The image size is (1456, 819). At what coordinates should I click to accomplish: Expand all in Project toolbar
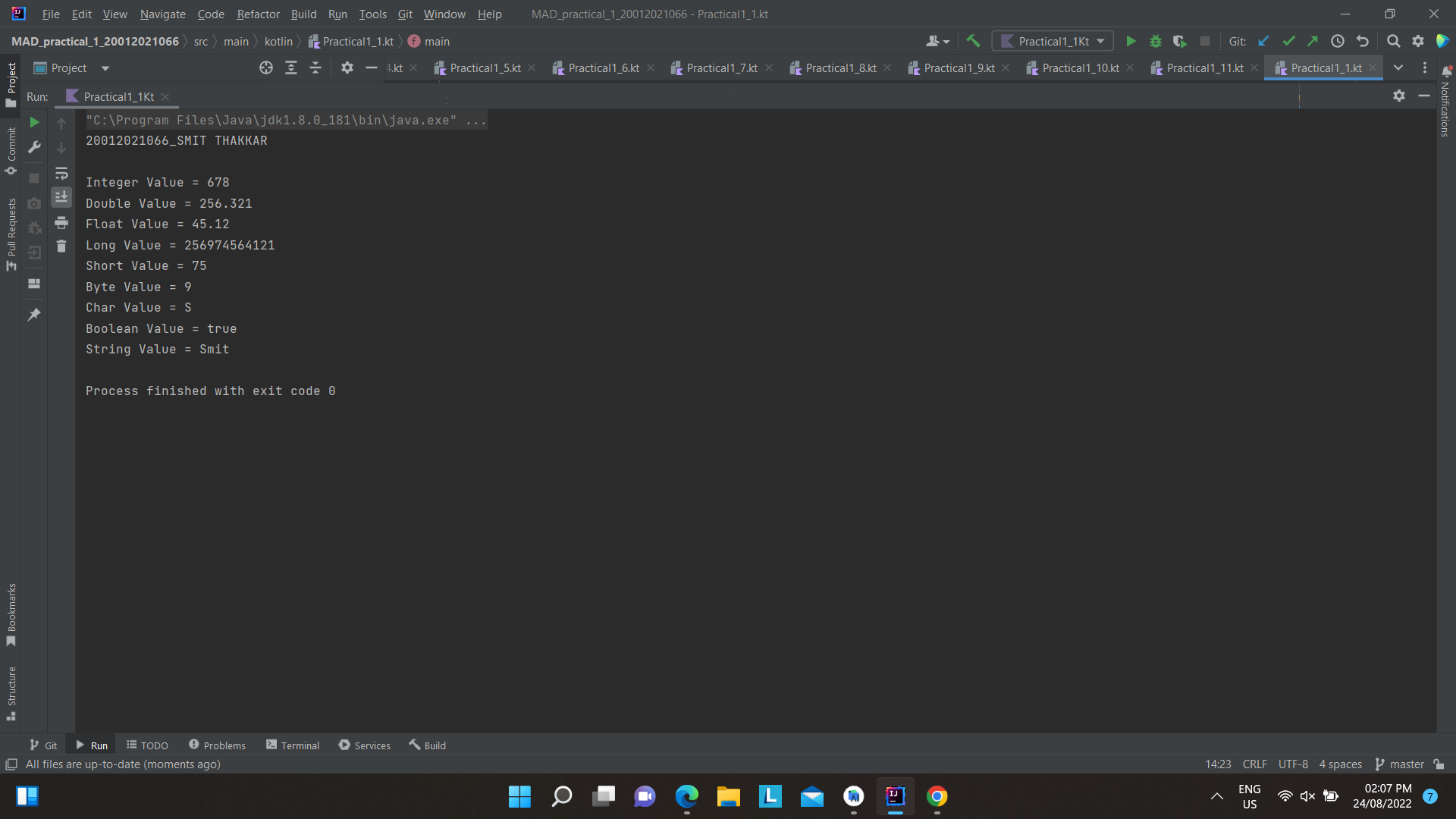point(291,68)
